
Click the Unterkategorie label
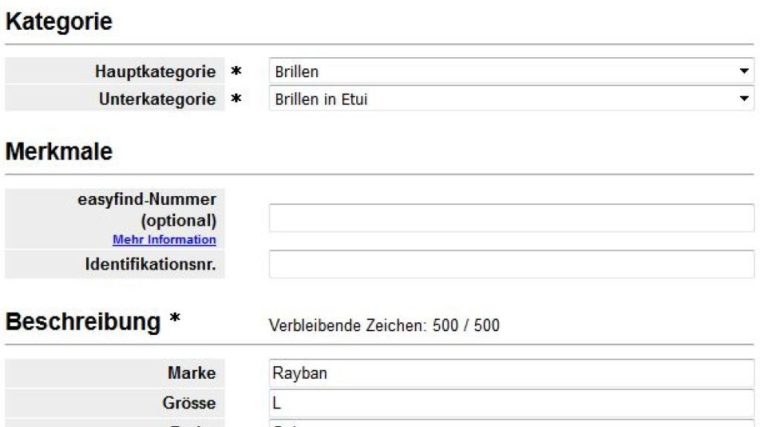160,98
